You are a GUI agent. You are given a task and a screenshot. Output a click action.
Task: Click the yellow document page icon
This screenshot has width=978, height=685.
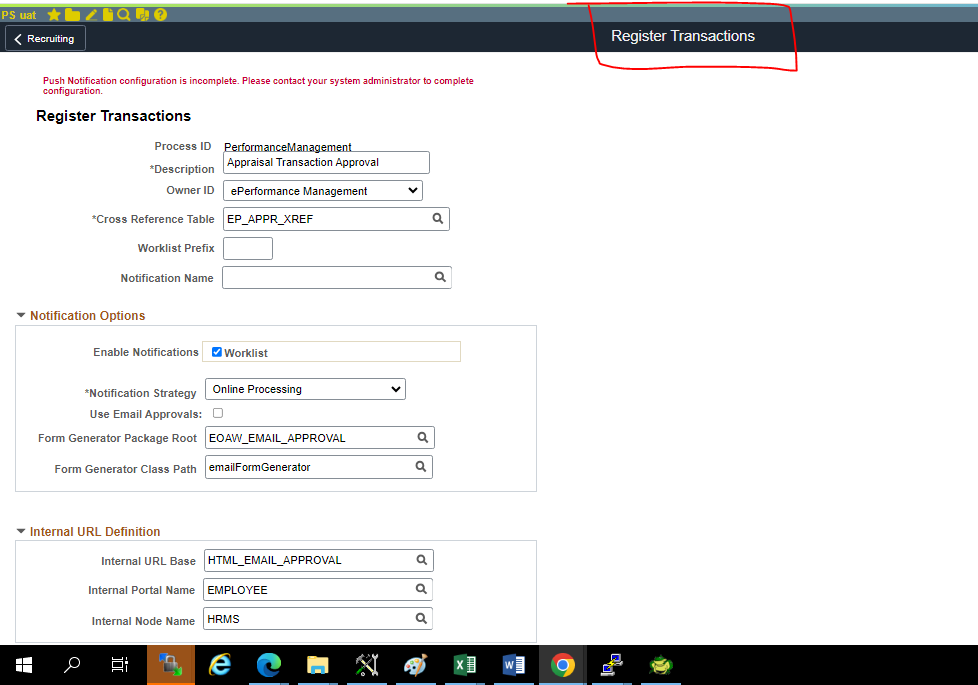(108, 14)
